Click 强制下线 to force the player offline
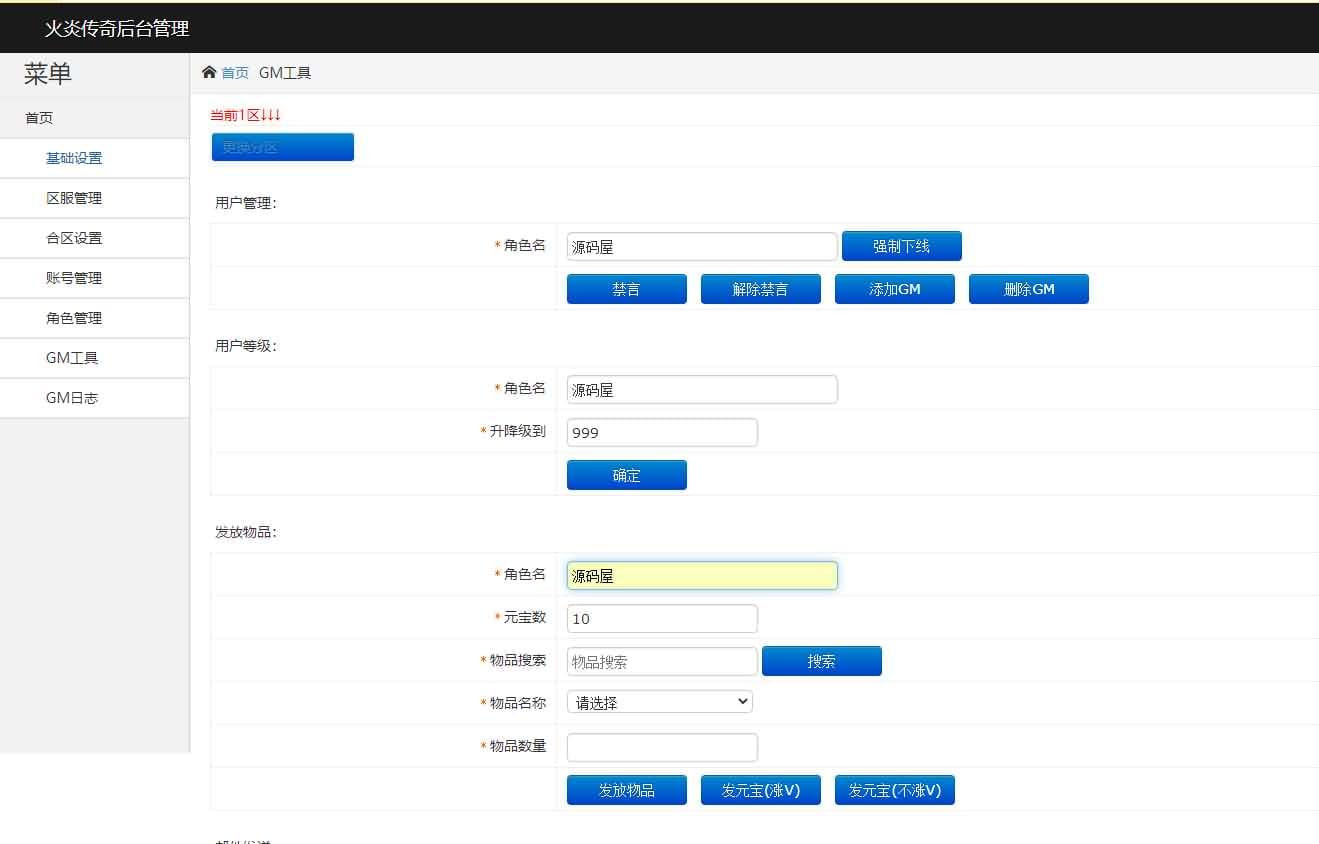 (x=902, y=246)
